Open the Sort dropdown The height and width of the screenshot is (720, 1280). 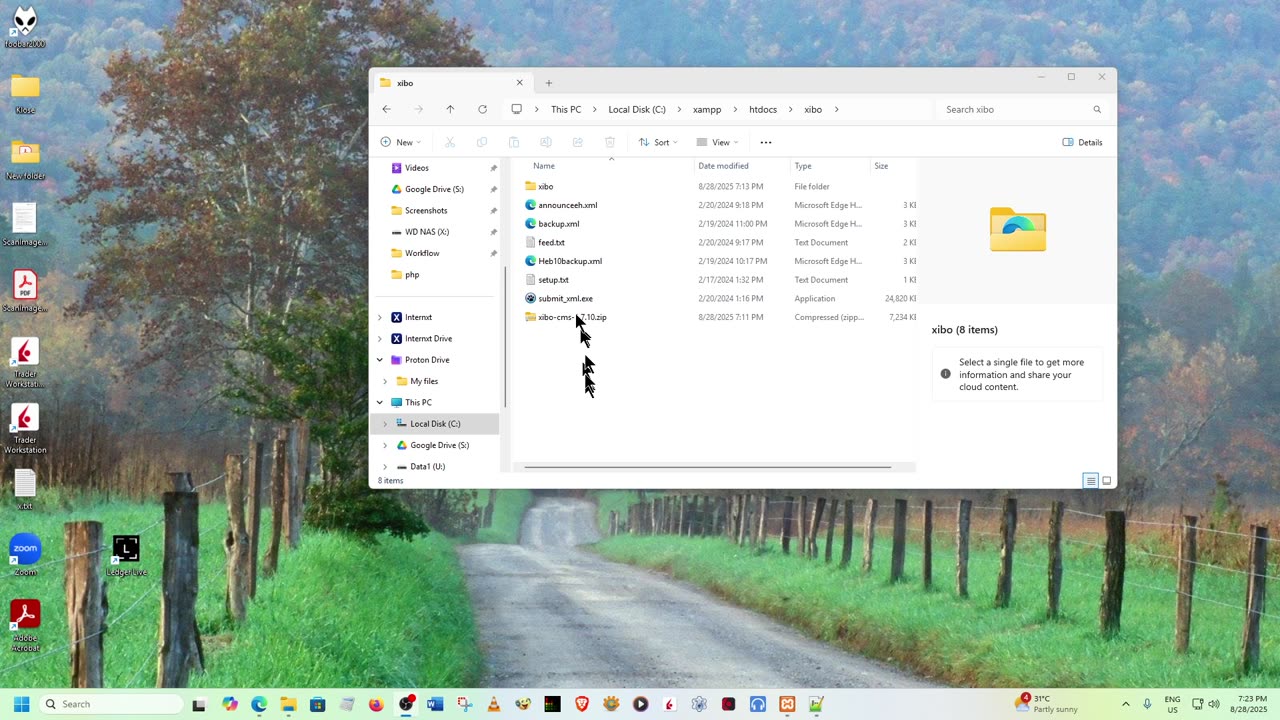[x=659, y=142]
